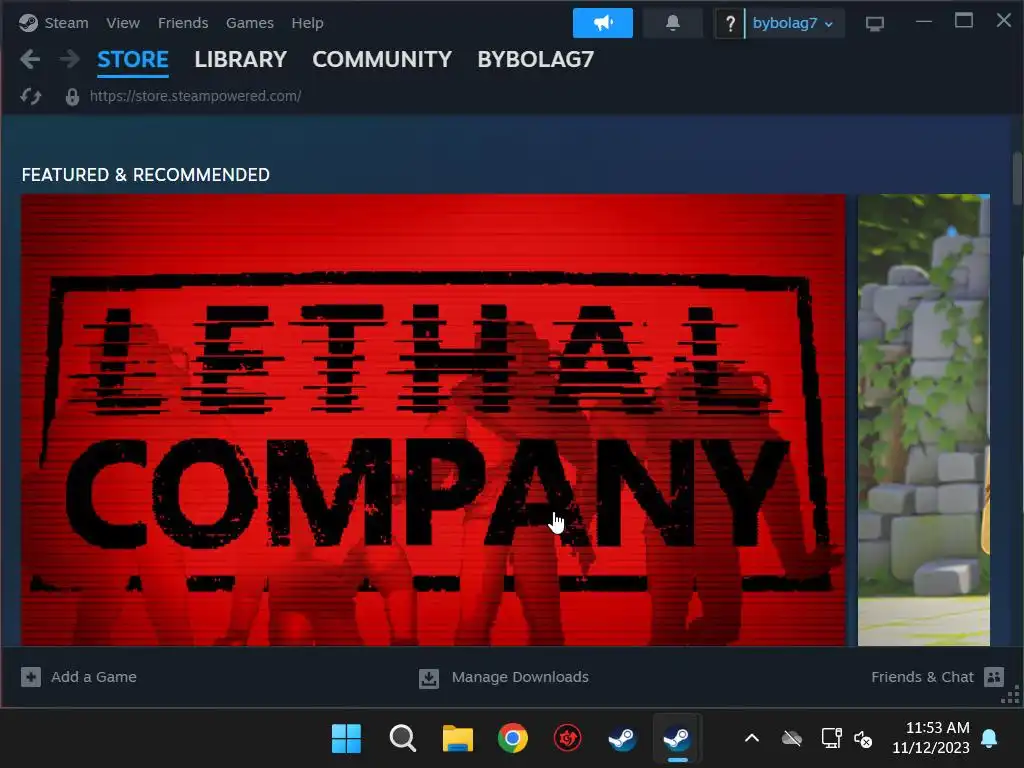Click the store.steampowered.com URL field
1024x768 pixels.
tap(195, 96)
